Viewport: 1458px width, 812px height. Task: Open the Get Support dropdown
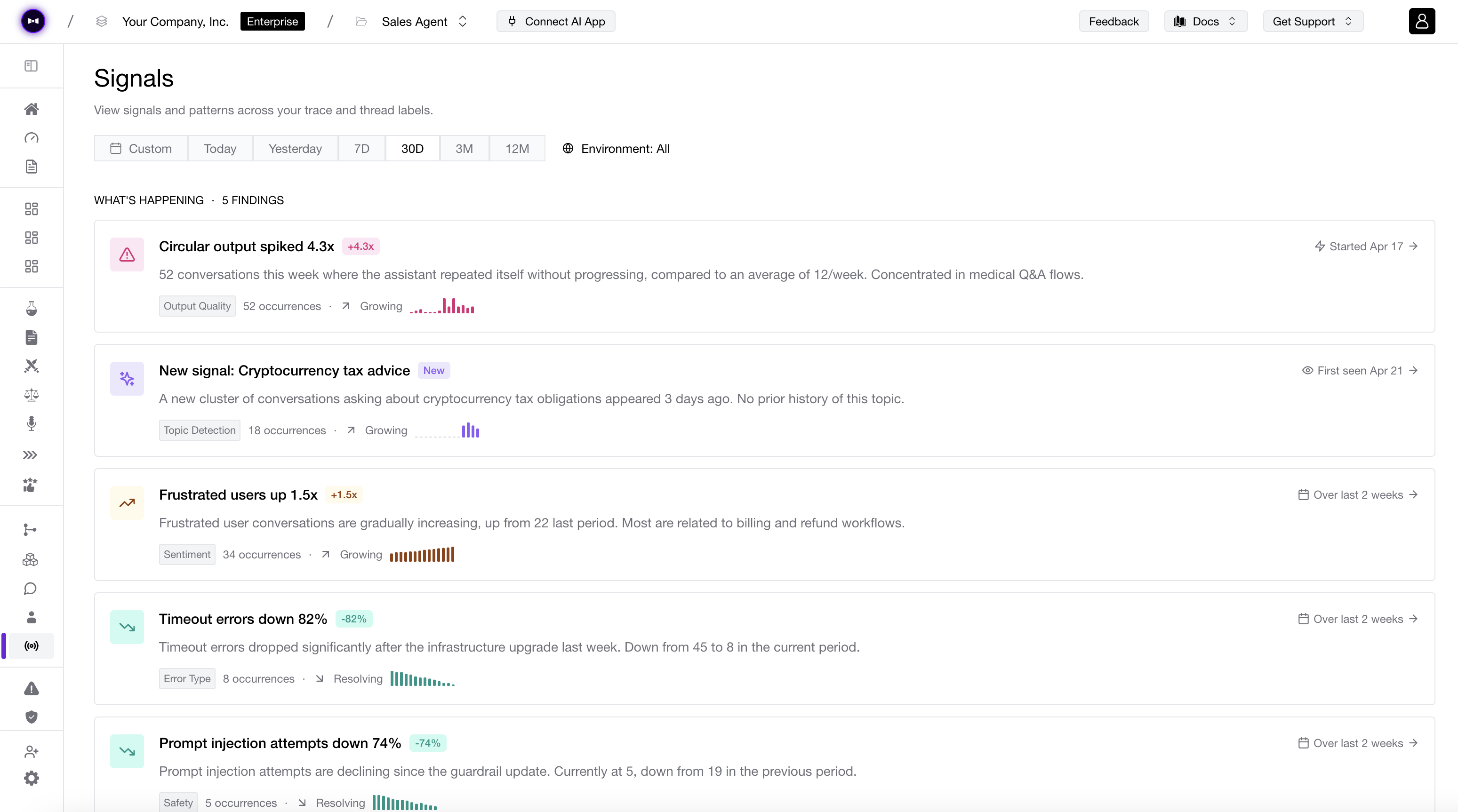(x=1313, y=21)
